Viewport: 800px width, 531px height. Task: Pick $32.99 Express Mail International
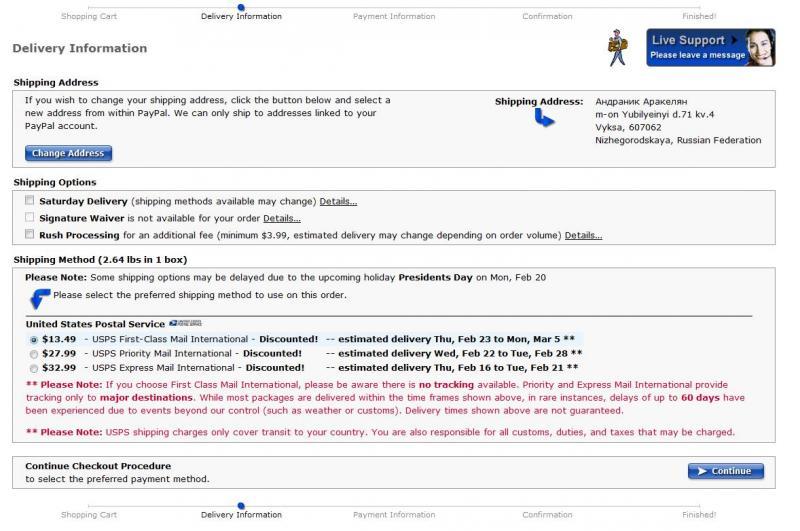[x=34, y=368]
